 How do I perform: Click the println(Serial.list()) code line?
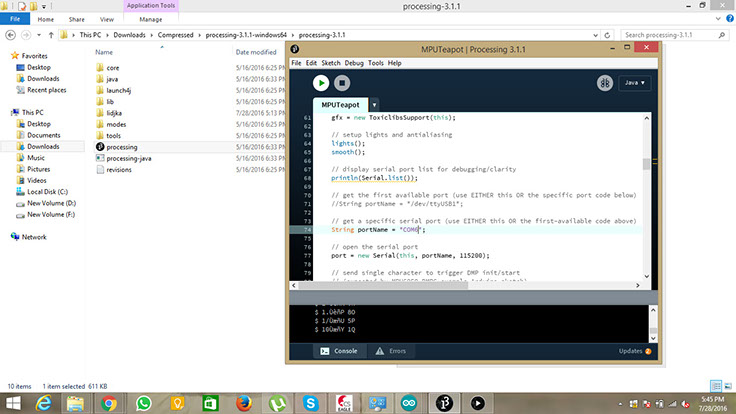[x=374, y=178]
